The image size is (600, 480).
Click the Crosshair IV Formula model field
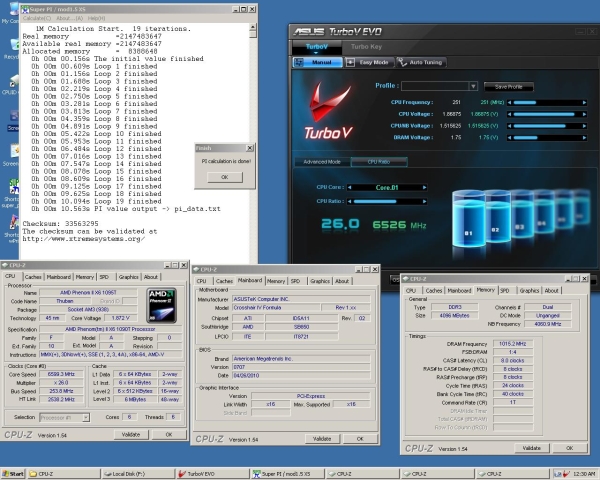(276, 308)
